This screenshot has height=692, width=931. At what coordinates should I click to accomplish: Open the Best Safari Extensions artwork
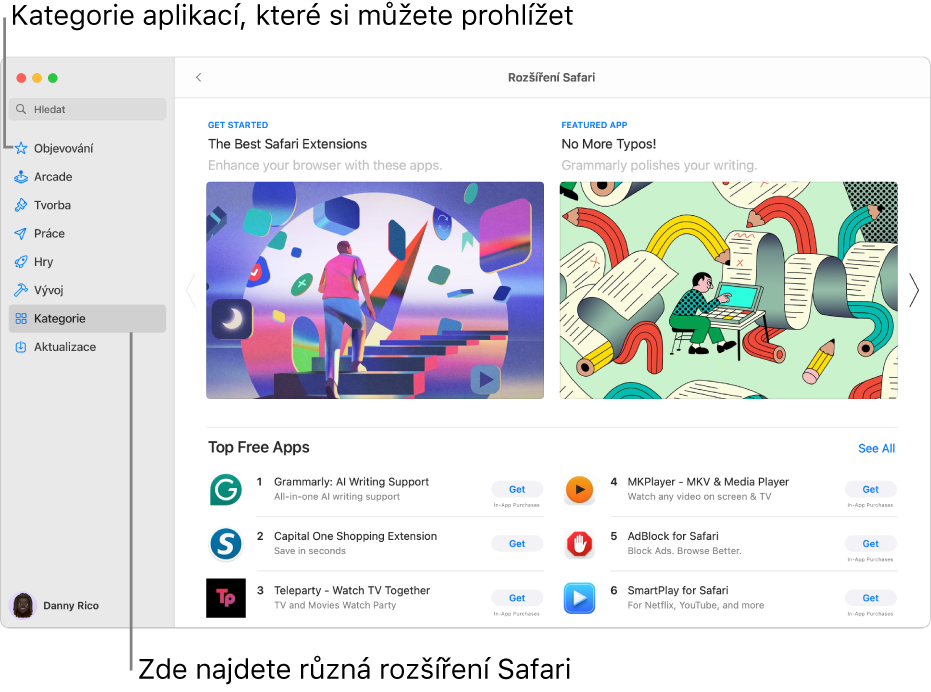coord(375,290)
